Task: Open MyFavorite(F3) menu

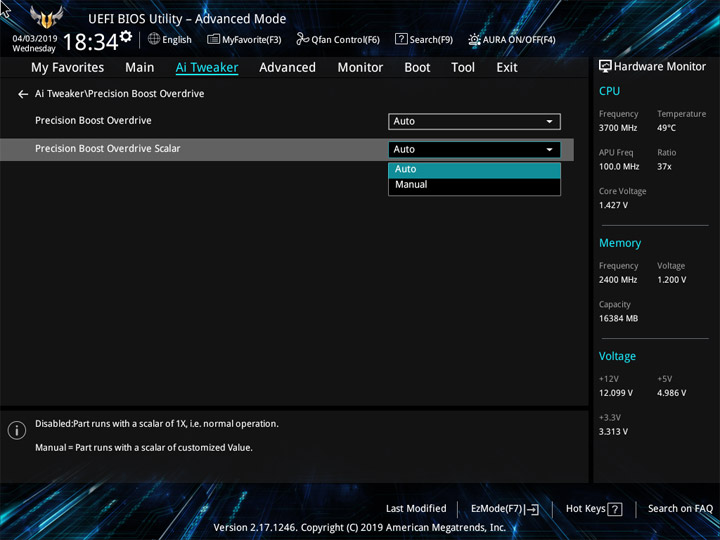Action: [244, 39]
